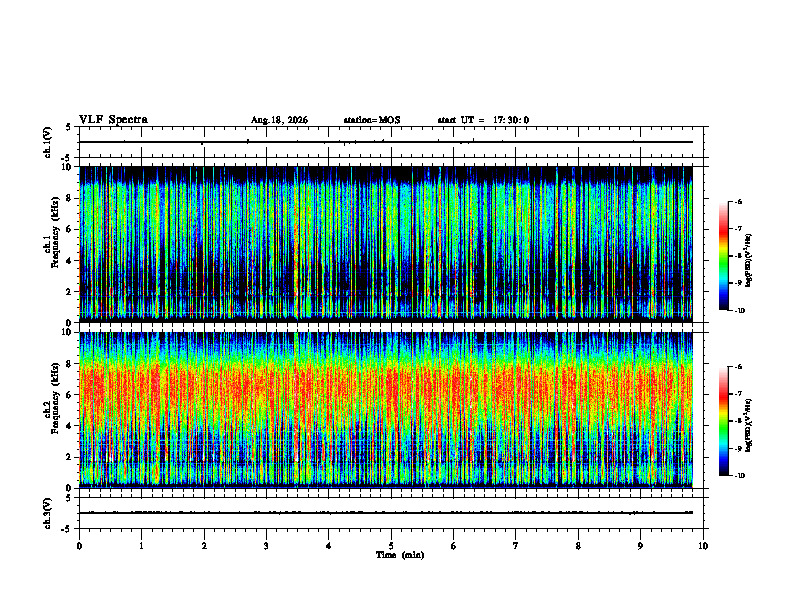This screenshot has width=792, height=612.
Task: Click the "VLF Spectra" plot title
Action: [x=113, y=120]
